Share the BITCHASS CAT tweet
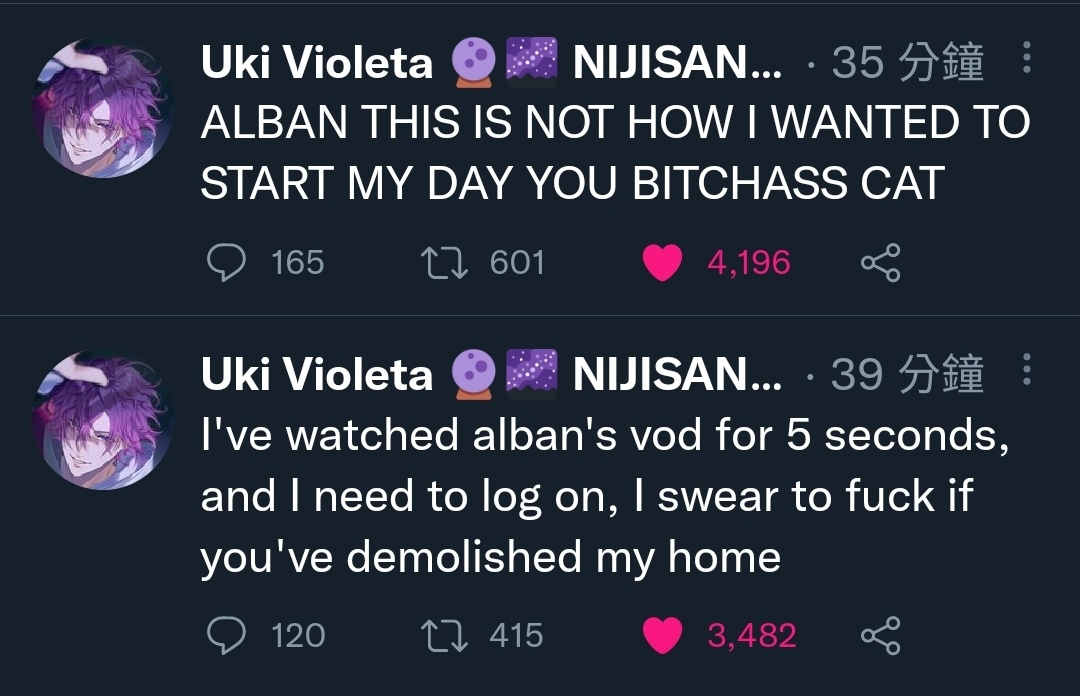Screen dimensions: 1080x696 880,263
